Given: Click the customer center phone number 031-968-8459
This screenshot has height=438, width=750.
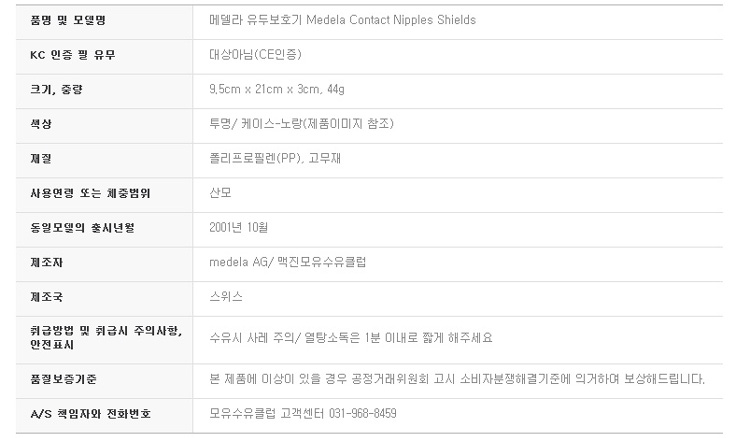Looking at the screenshot, I should point(363,414).
